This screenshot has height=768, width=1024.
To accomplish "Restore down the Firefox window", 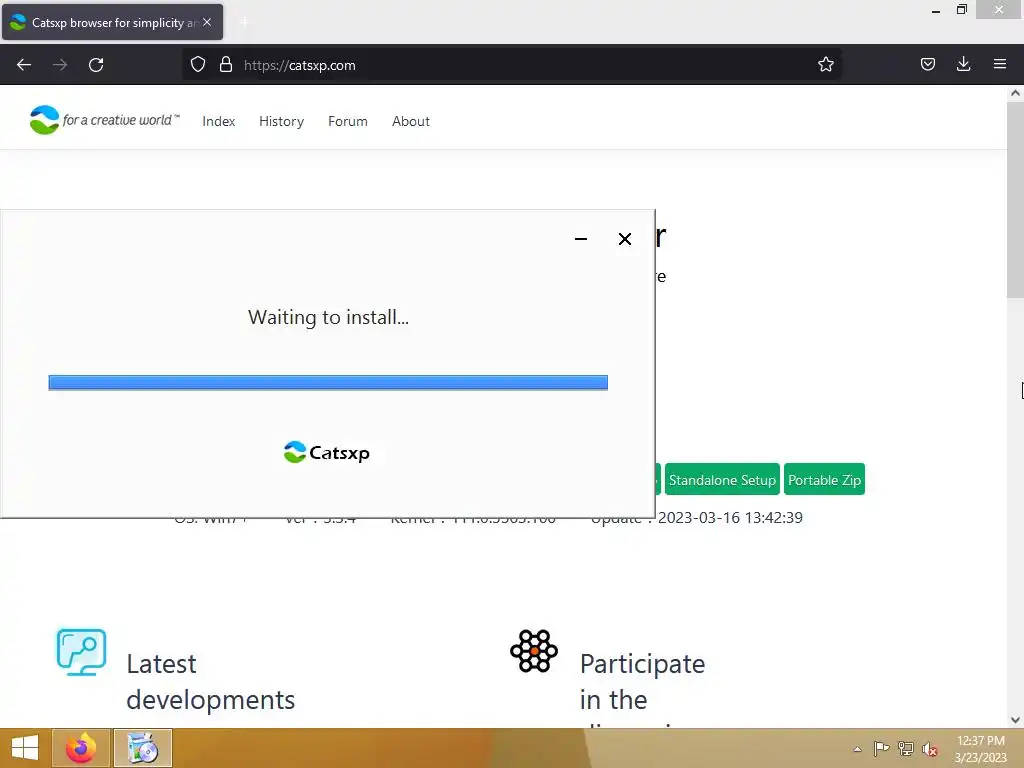I will 961,10.
